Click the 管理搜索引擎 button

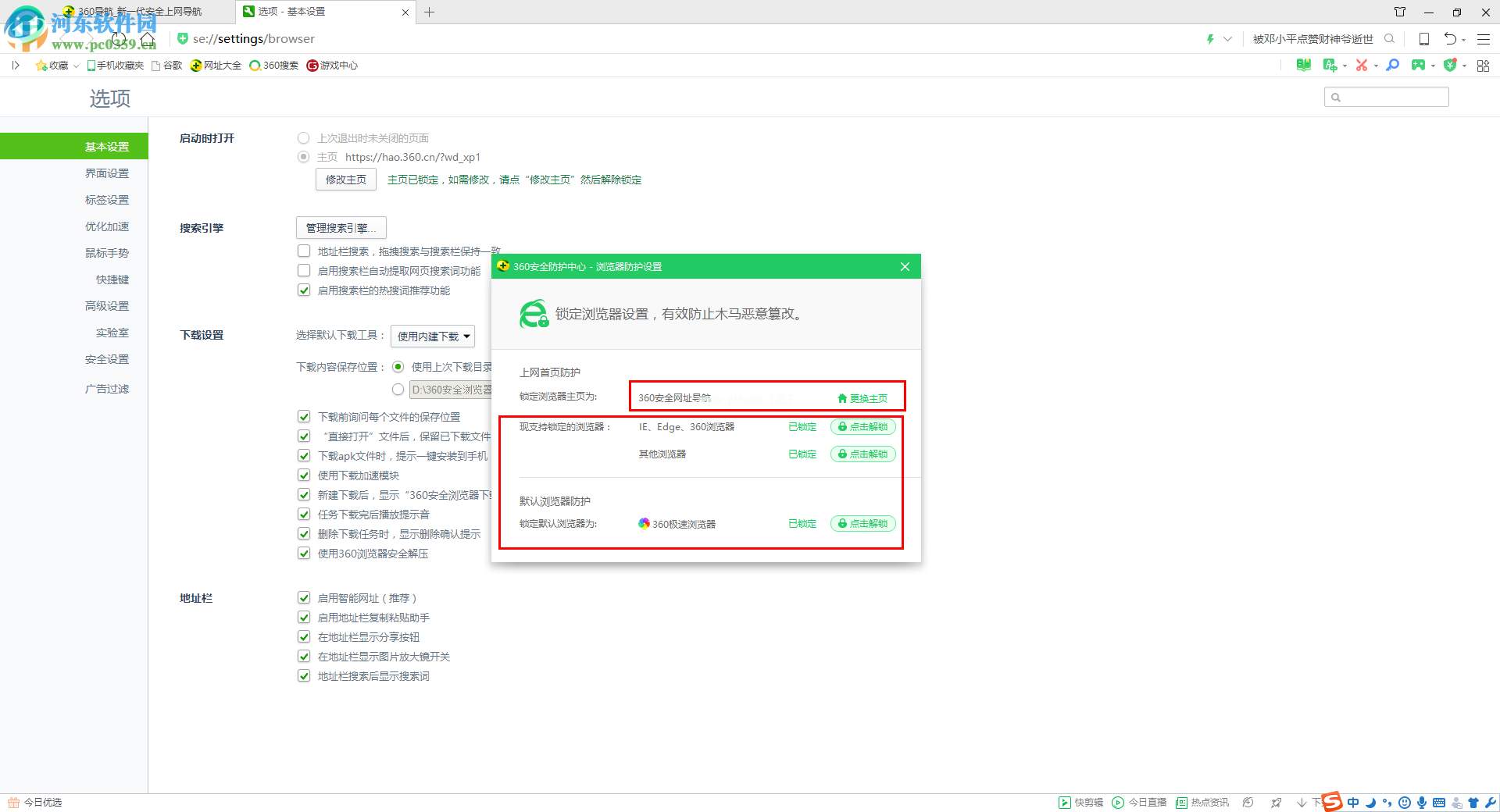tap(341, 228)
